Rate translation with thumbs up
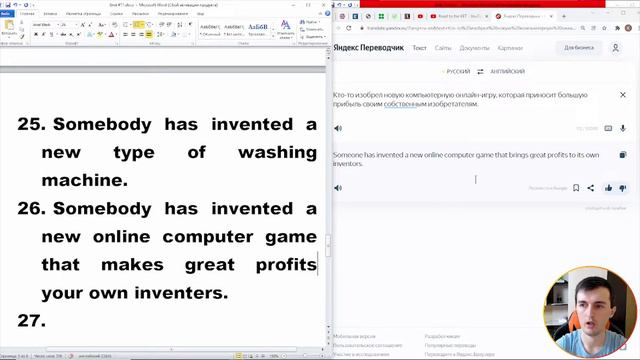Viewport: 640px width, 360px height. pos(609,188)
